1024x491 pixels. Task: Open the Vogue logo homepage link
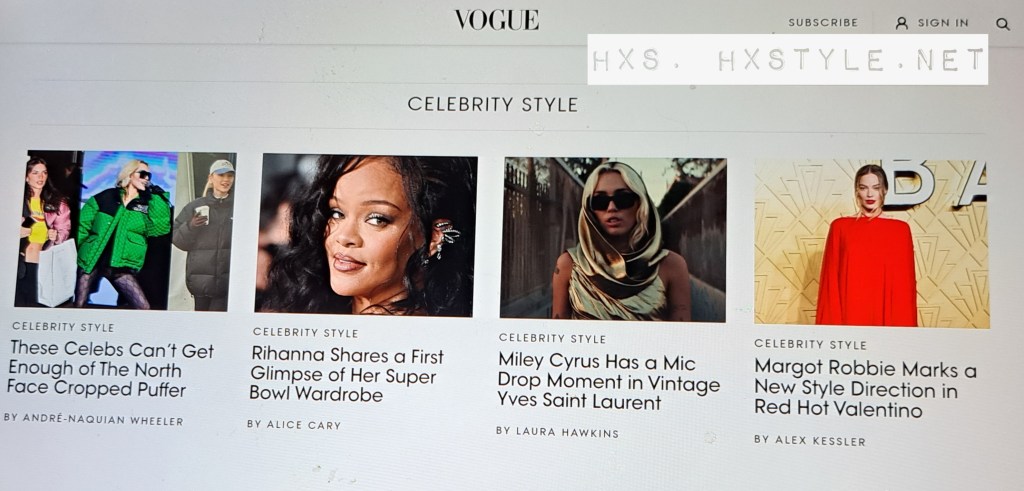point(497,20)
